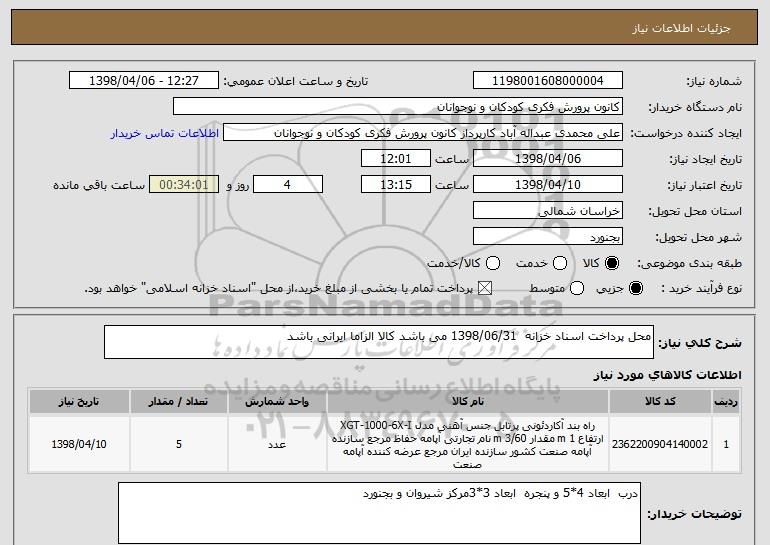770x545 pixels.
Task: Click the شماره نیاز label
Action: coord(714,81)
